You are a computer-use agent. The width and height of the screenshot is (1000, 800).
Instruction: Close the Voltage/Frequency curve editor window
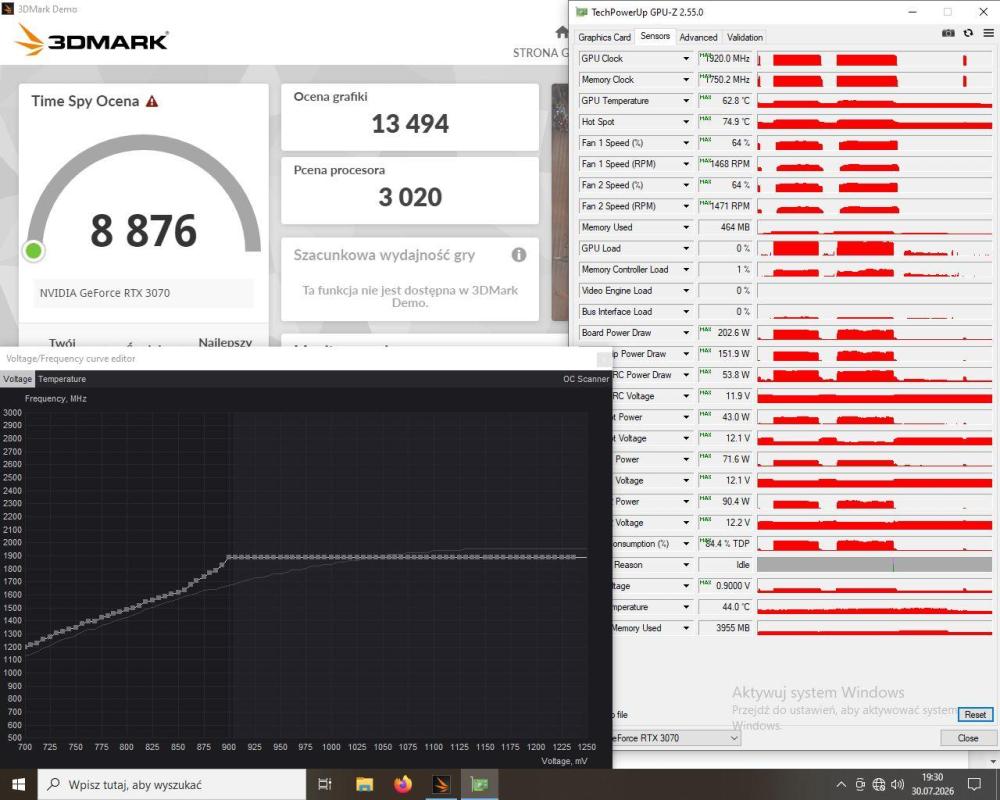(603, 359)
